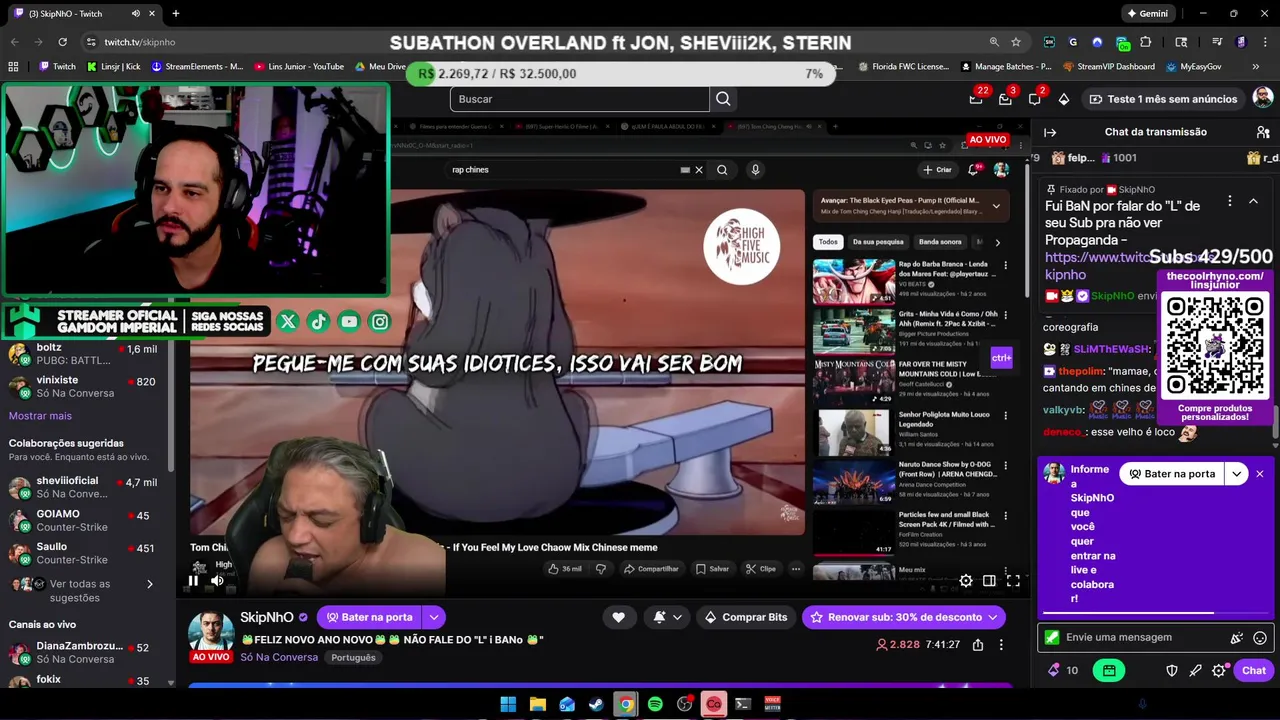Open emote picker in chat input
1280x720 pixels.
(x=1260, y=637)
